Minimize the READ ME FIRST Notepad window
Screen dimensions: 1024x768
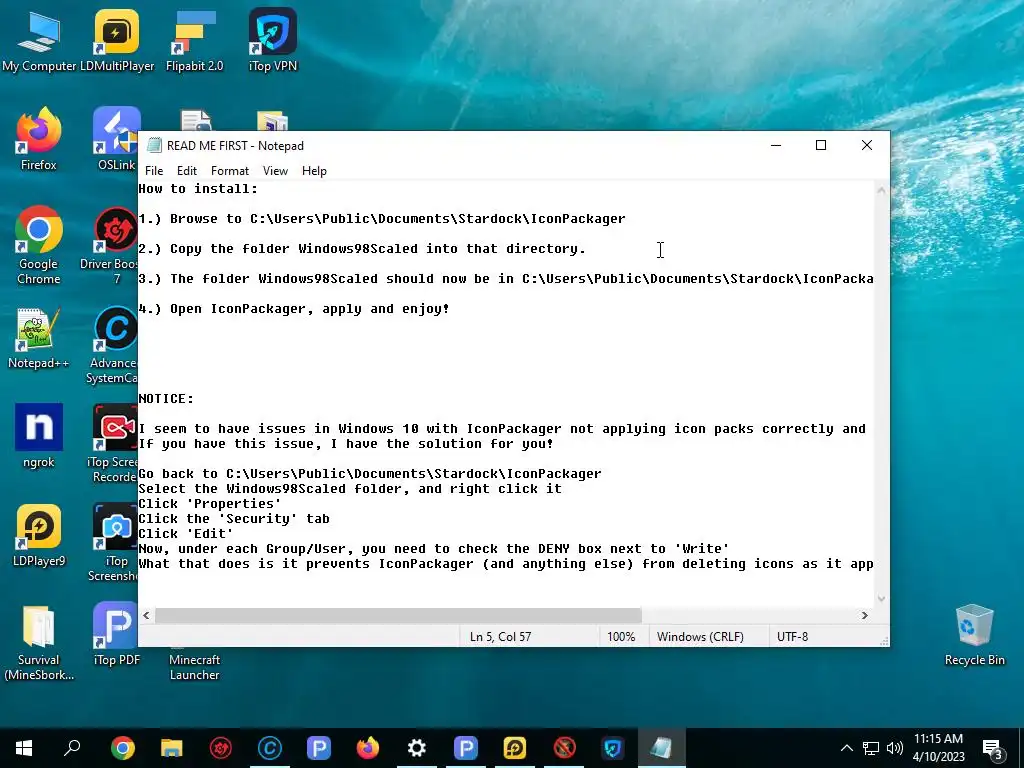(x=776, y=145)
